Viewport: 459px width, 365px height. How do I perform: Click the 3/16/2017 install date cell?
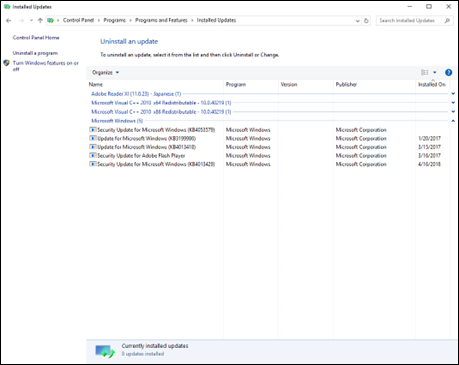pos(429,156)
